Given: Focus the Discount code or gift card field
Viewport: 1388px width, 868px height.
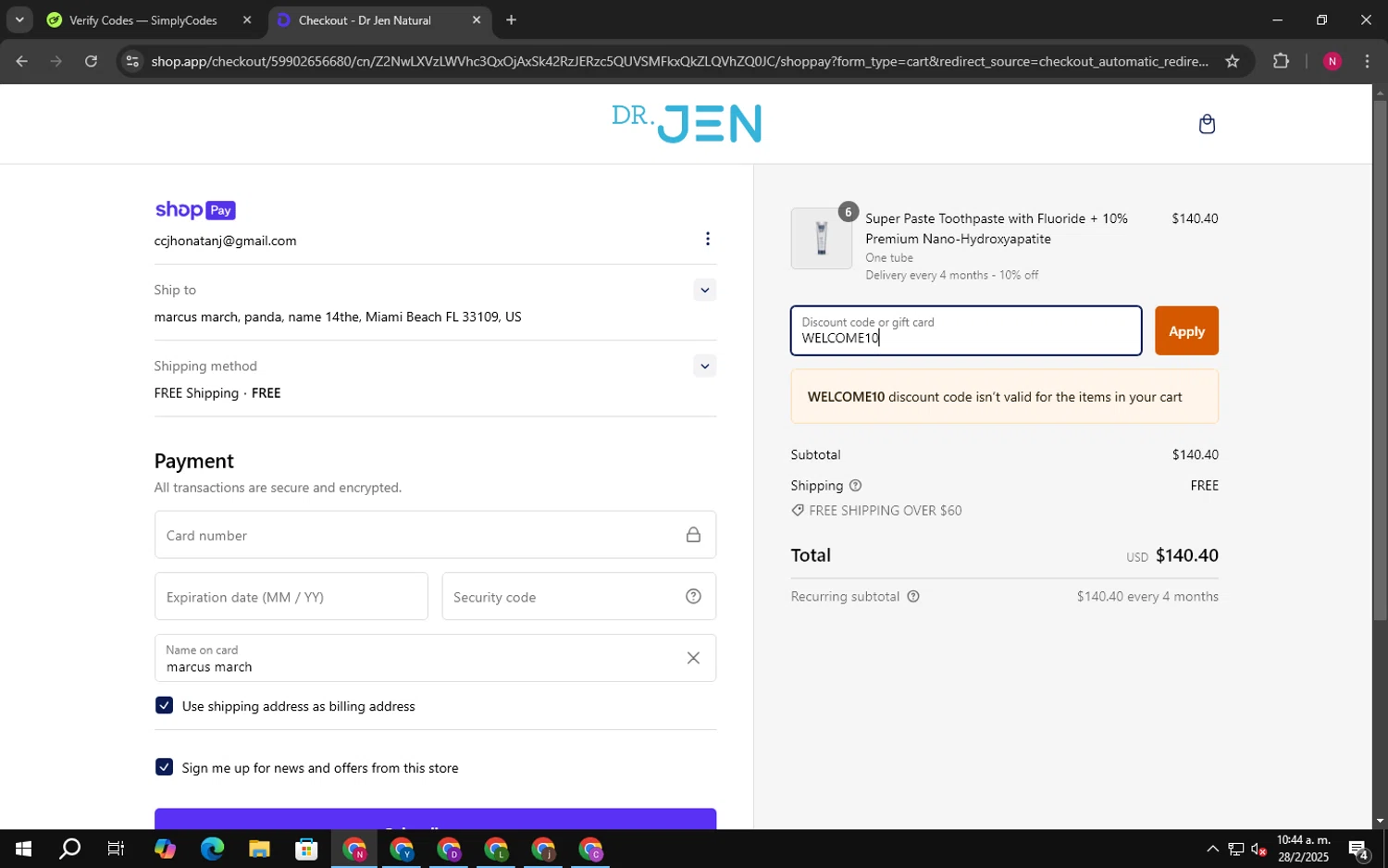Looking at the screenshot, I should click(966, 330).
